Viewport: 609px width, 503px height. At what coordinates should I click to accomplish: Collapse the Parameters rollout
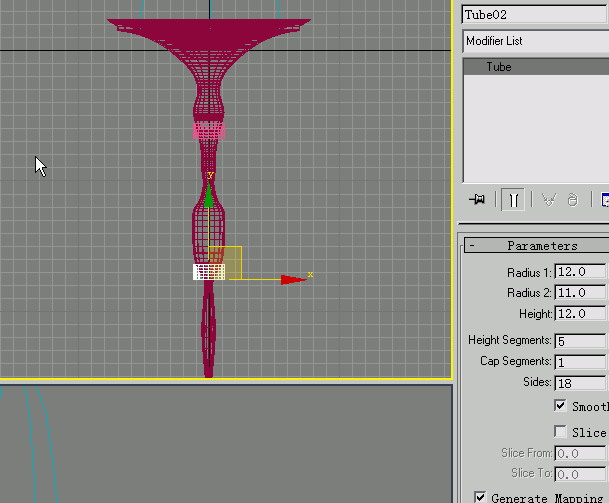(x=537, y=245)
